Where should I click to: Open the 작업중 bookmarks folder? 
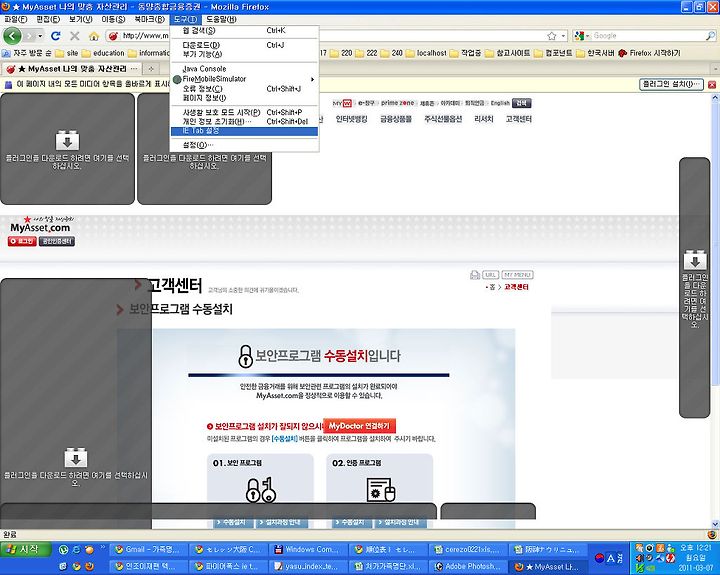pyautogui.click(x=466, y=53)
